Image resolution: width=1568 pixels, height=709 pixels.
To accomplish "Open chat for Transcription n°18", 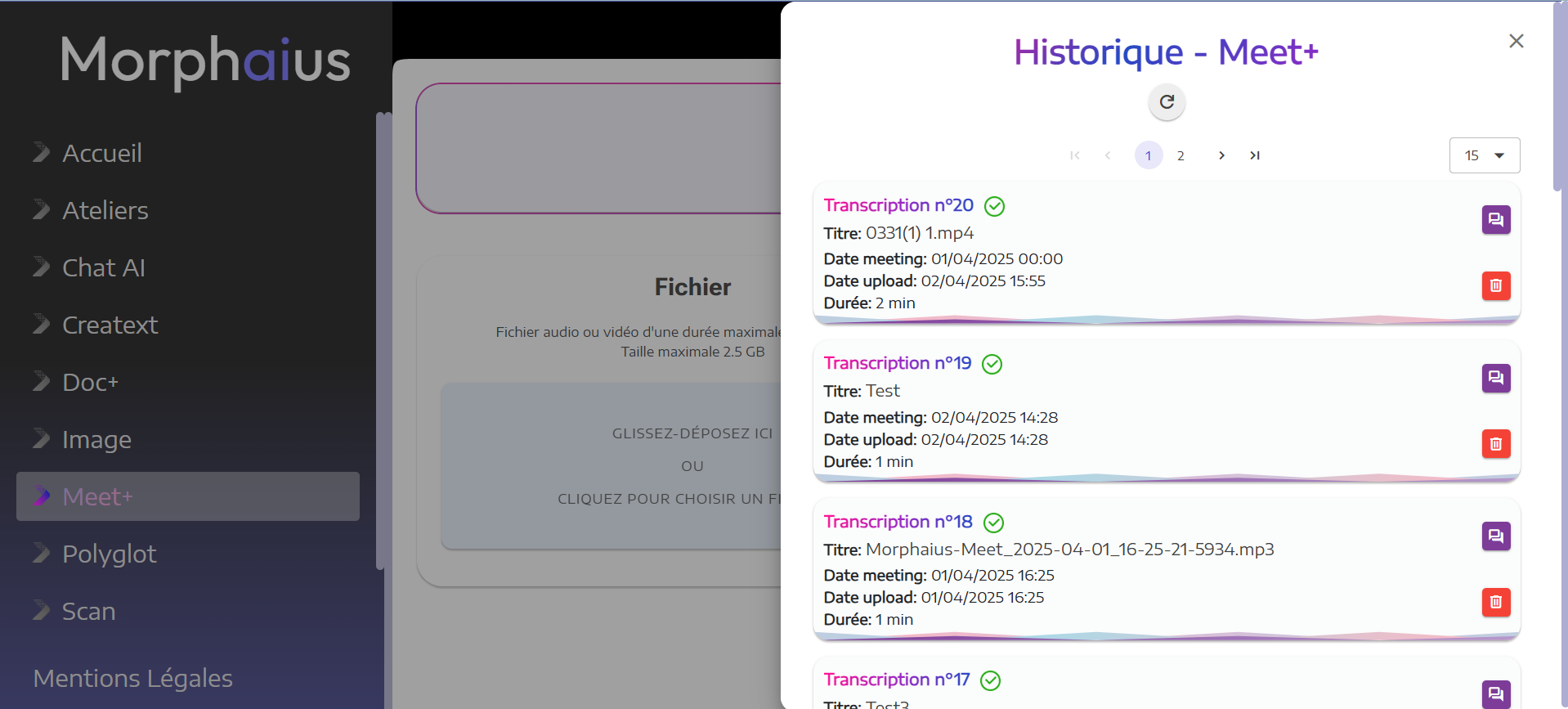I will click(x=1495, y=536).
